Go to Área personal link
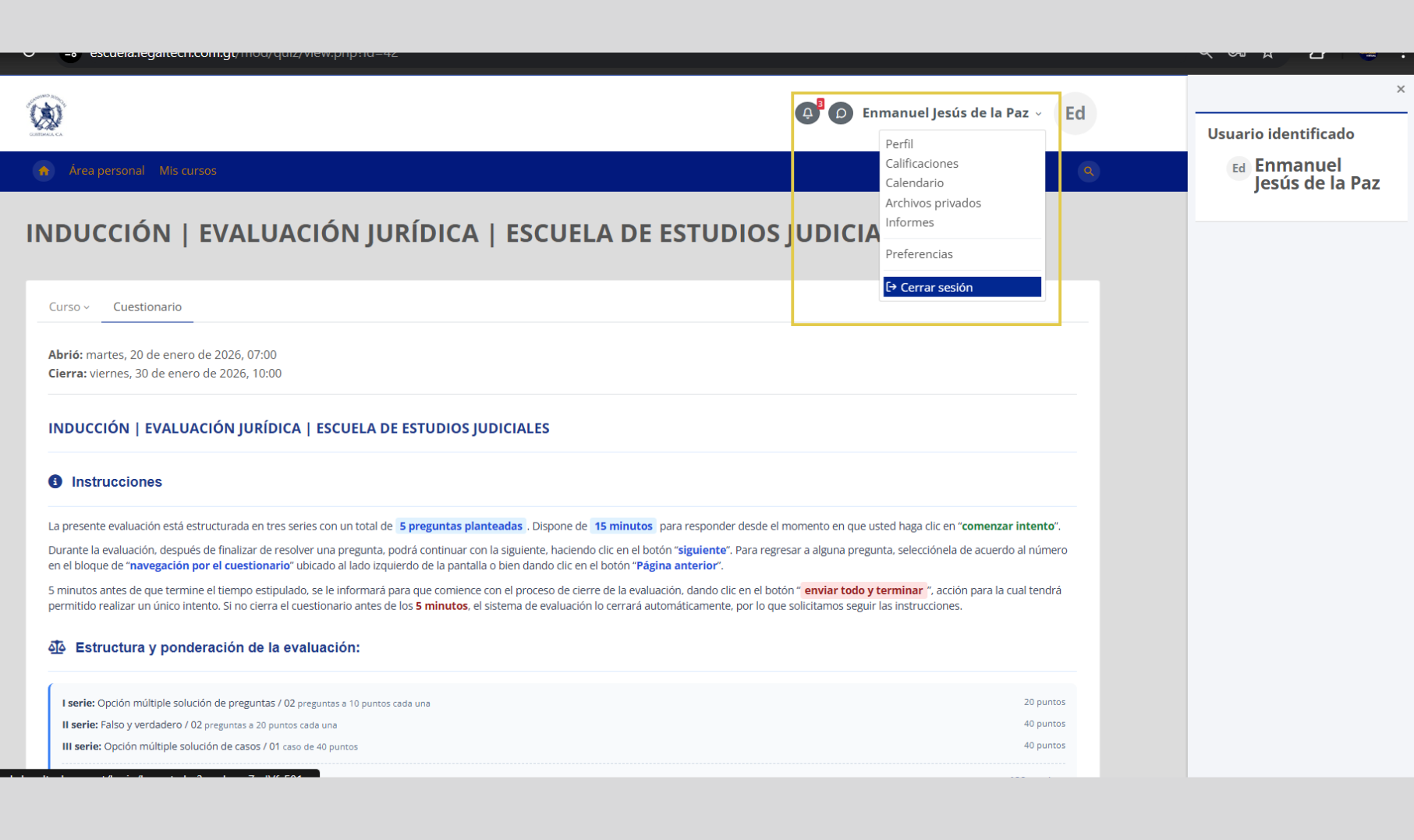Viewport: 1414px width, 840px height. [x=107, y=171]
